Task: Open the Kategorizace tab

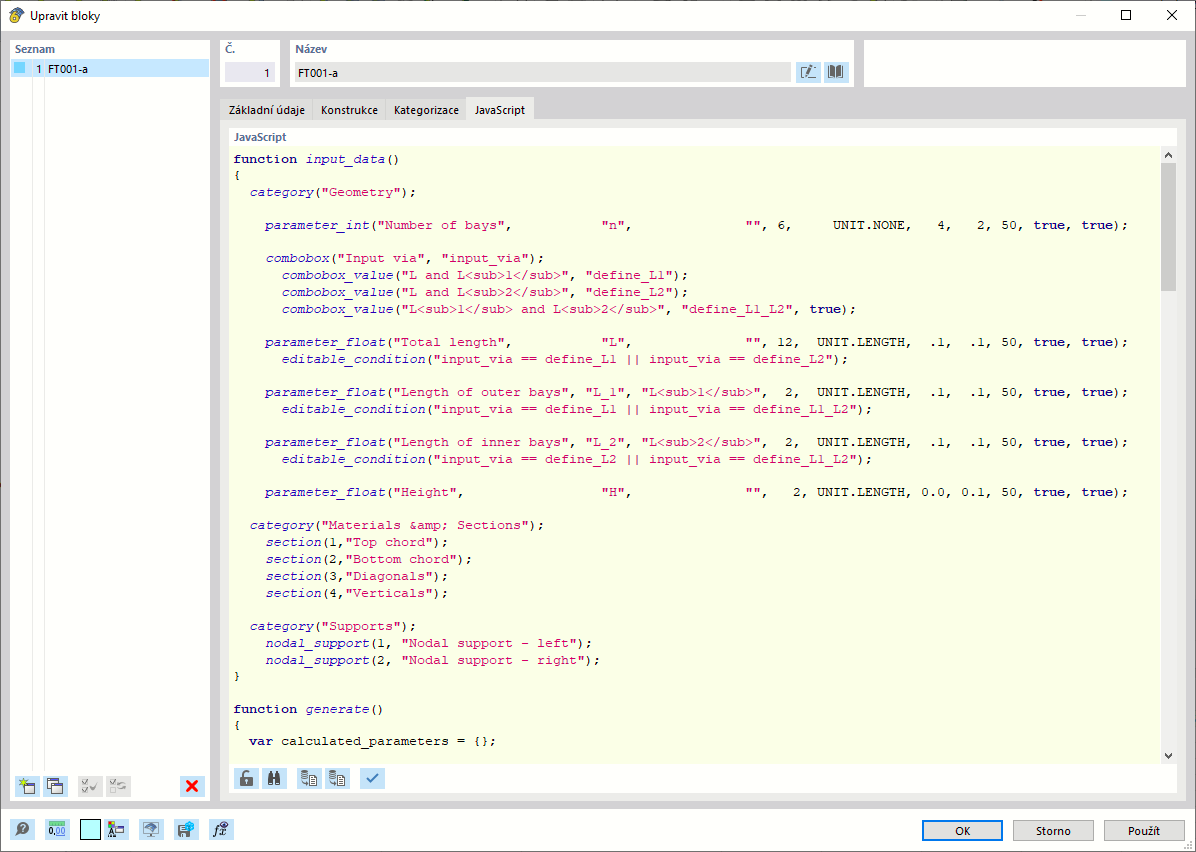Action: (x=426, y=110)
